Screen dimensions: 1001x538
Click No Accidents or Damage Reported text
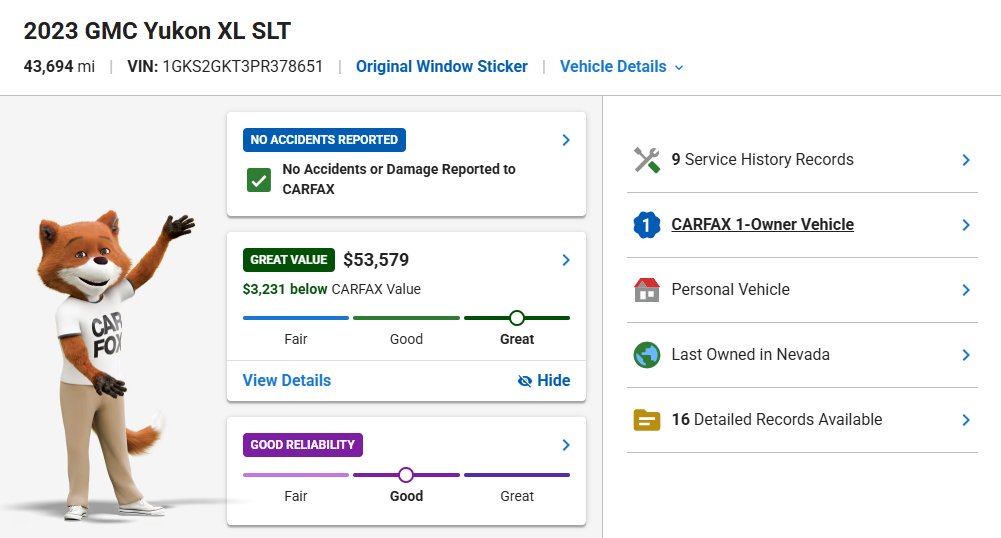398,179
